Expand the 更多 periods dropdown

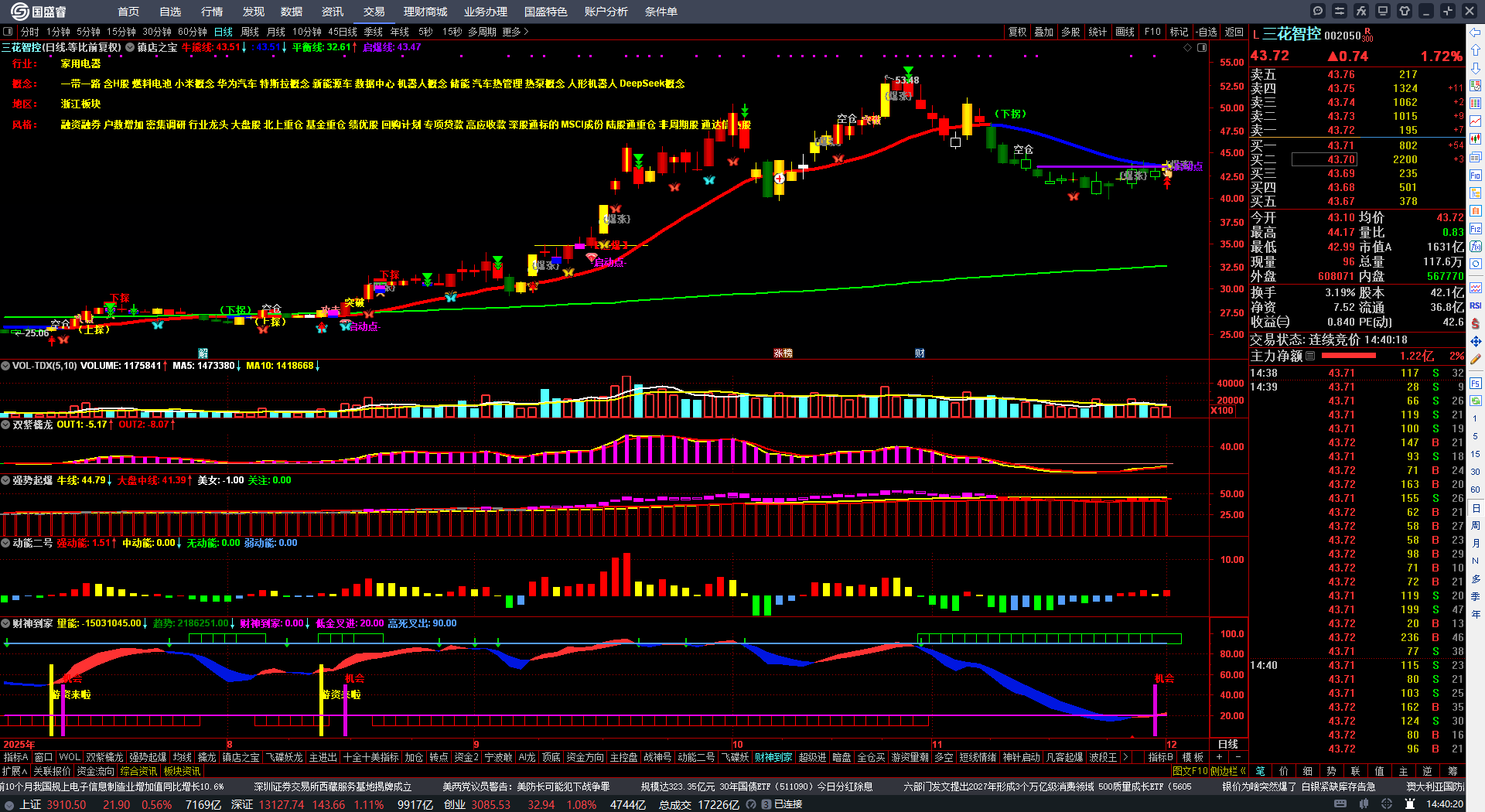pos(515,32)
